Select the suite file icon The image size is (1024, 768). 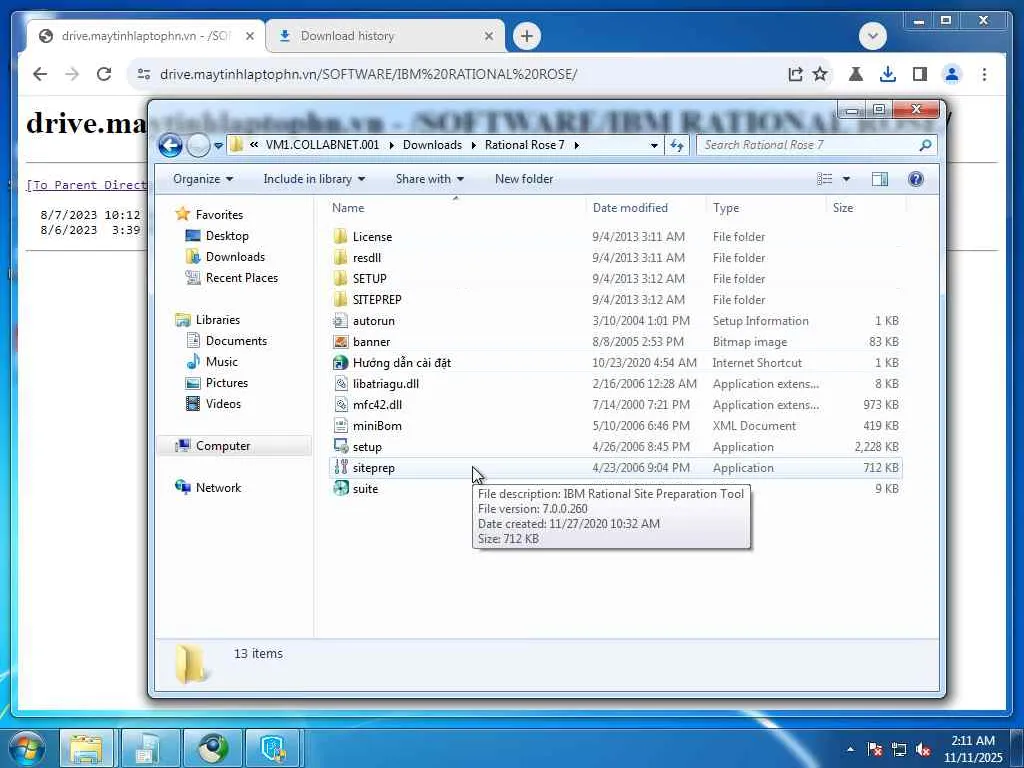[340, 488]
